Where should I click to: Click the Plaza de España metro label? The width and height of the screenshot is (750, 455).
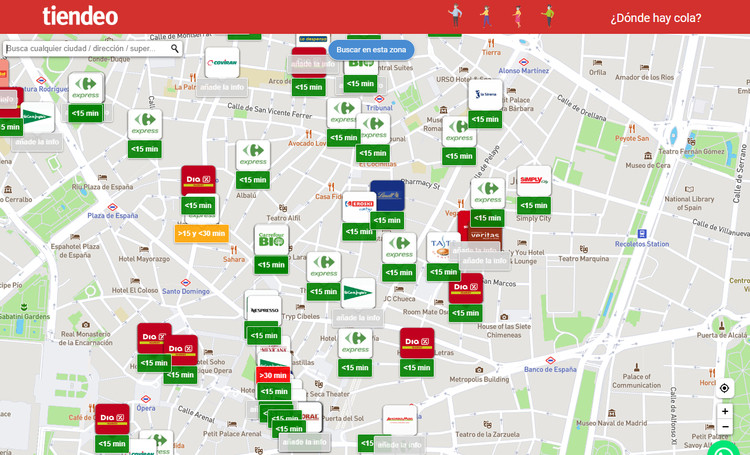(x=112, y=216)
